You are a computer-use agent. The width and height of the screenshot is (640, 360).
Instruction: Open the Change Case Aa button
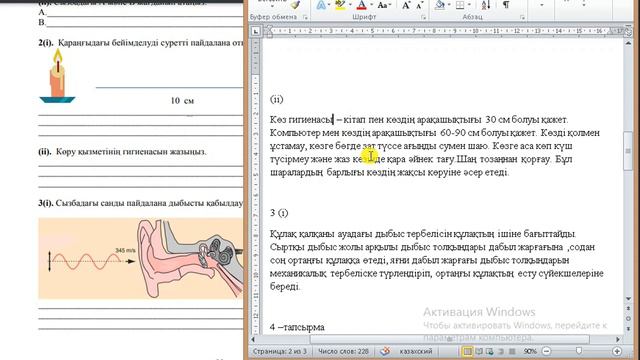tap(382, 5)
